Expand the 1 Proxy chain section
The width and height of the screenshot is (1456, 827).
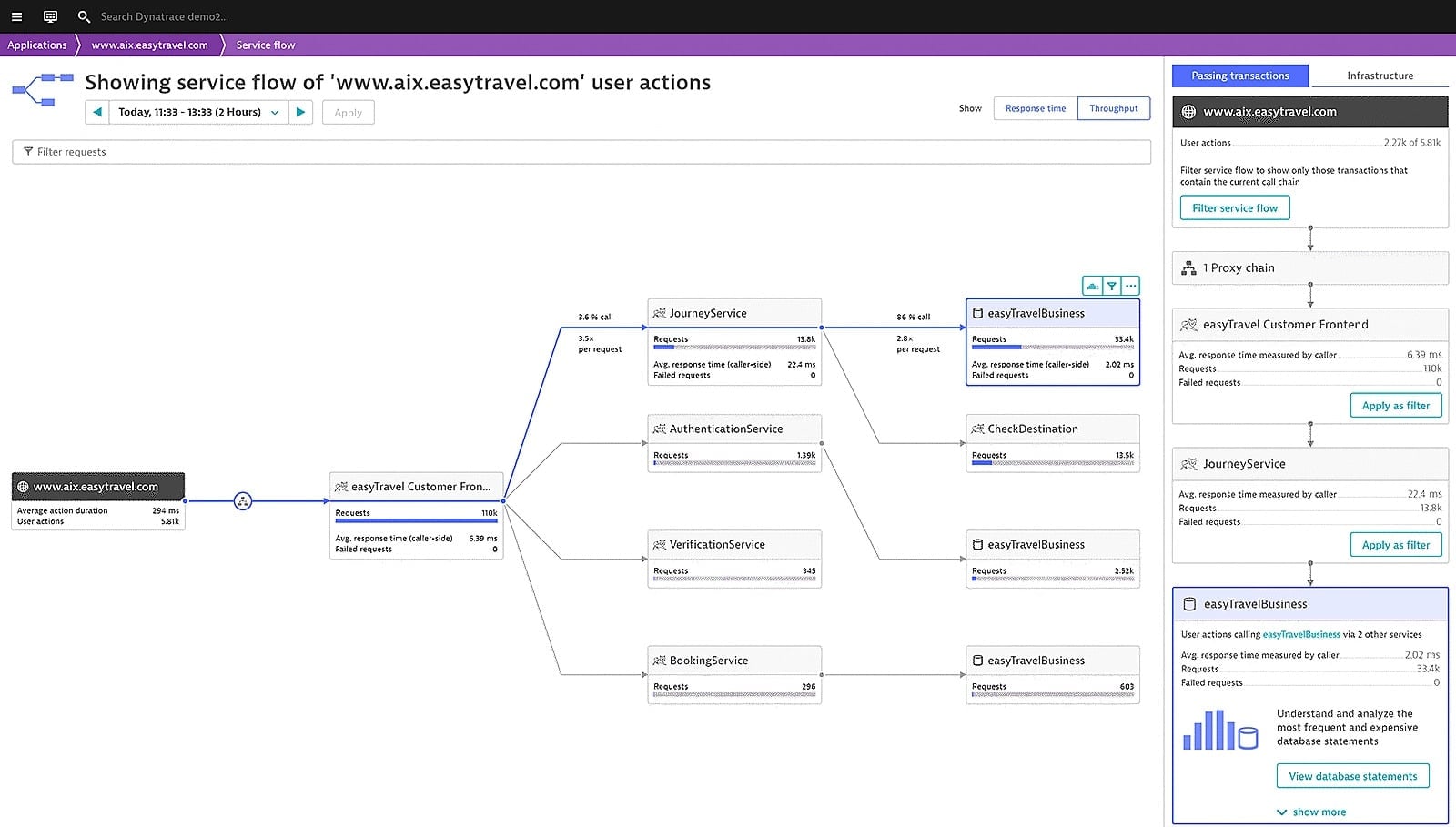point(1310,268)
